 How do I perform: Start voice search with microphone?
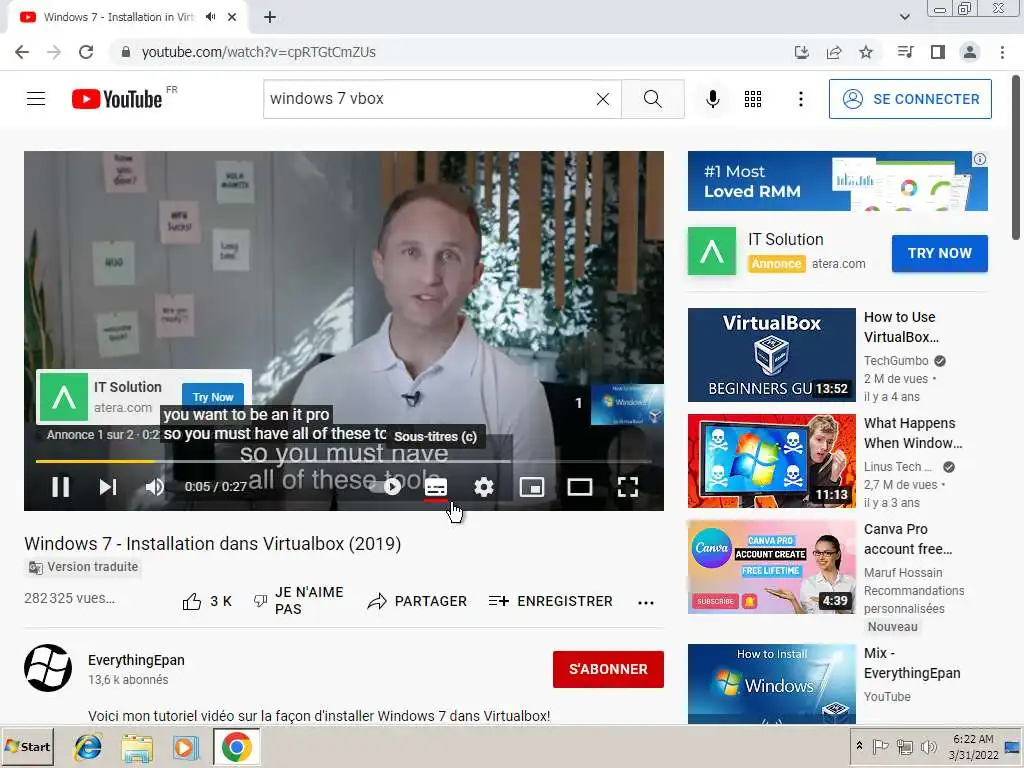[712, 99]
